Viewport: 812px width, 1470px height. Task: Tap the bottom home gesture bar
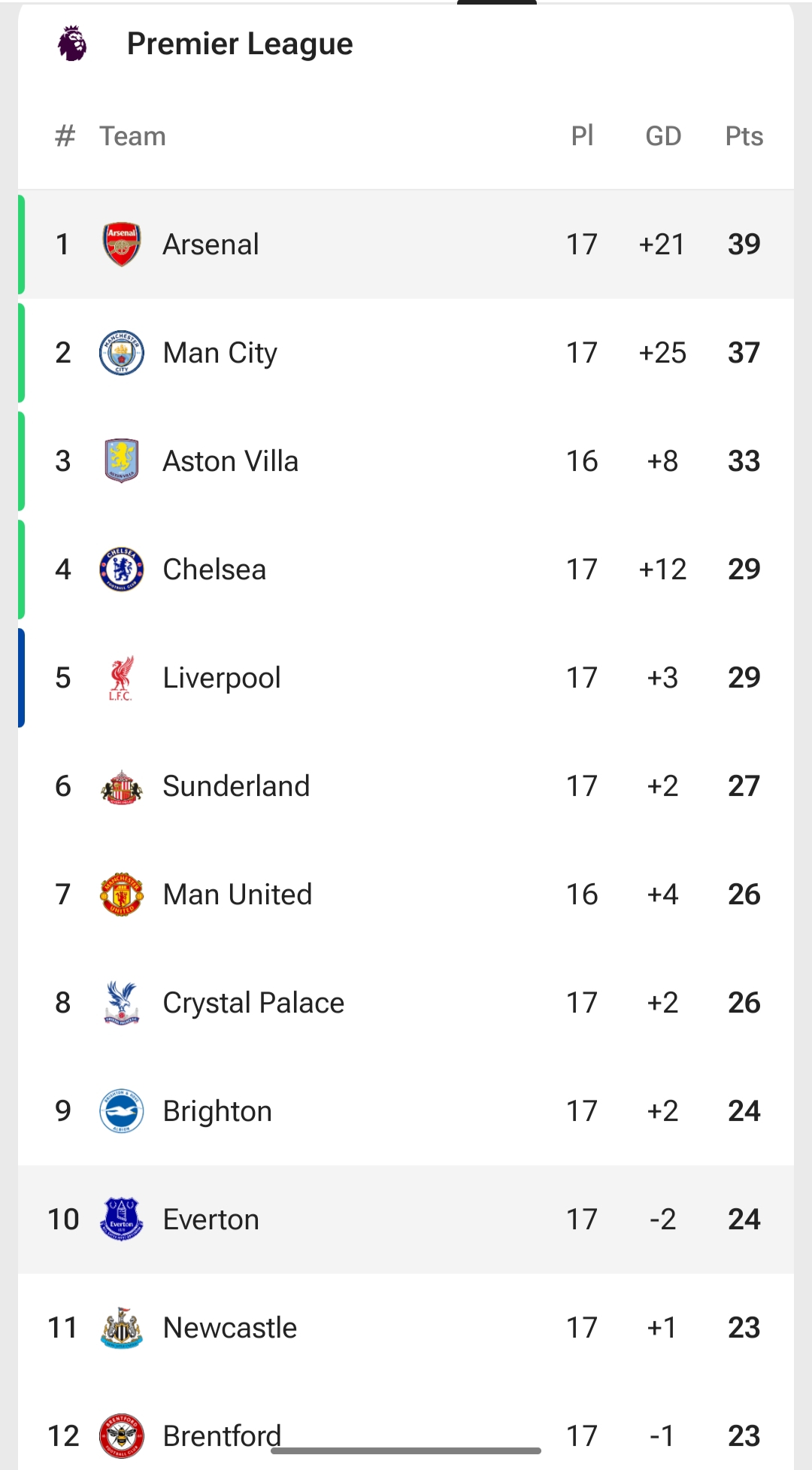point(406,1450)
